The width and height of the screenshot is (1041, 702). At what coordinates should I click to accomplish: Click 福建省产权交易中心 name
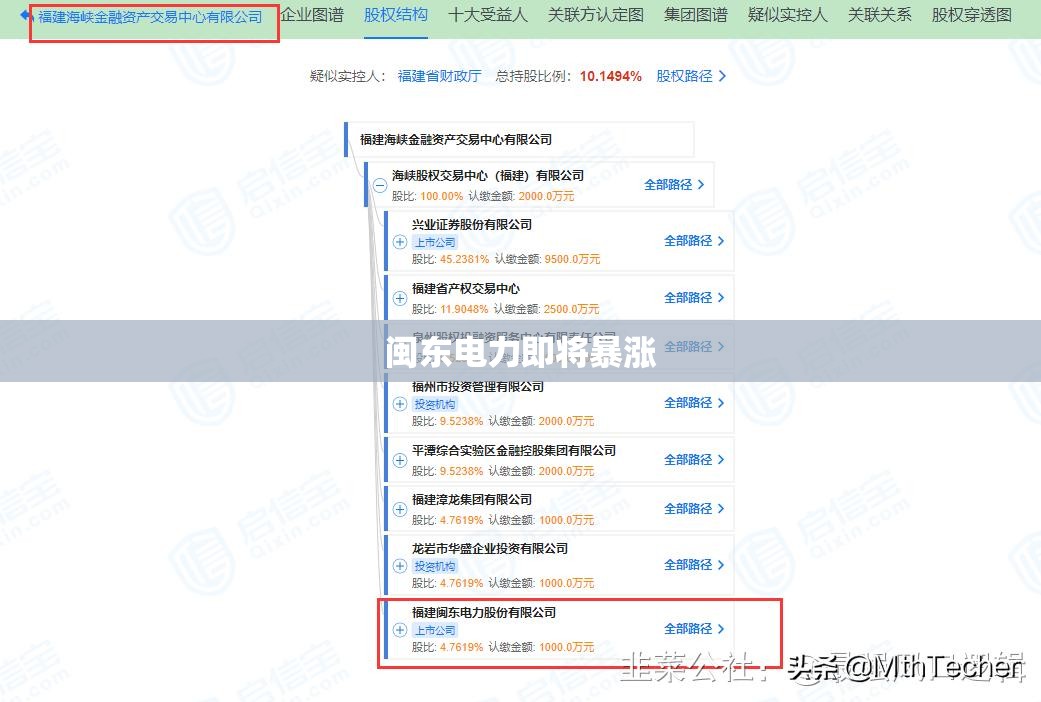[466, 288]
